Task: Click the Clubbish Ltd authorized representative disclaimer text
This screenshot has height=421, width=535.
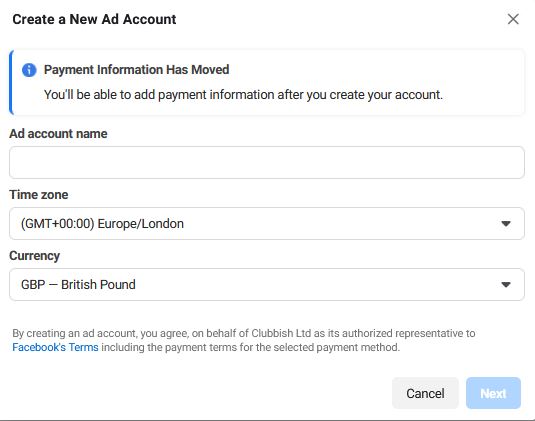Action: coord(244,333)
